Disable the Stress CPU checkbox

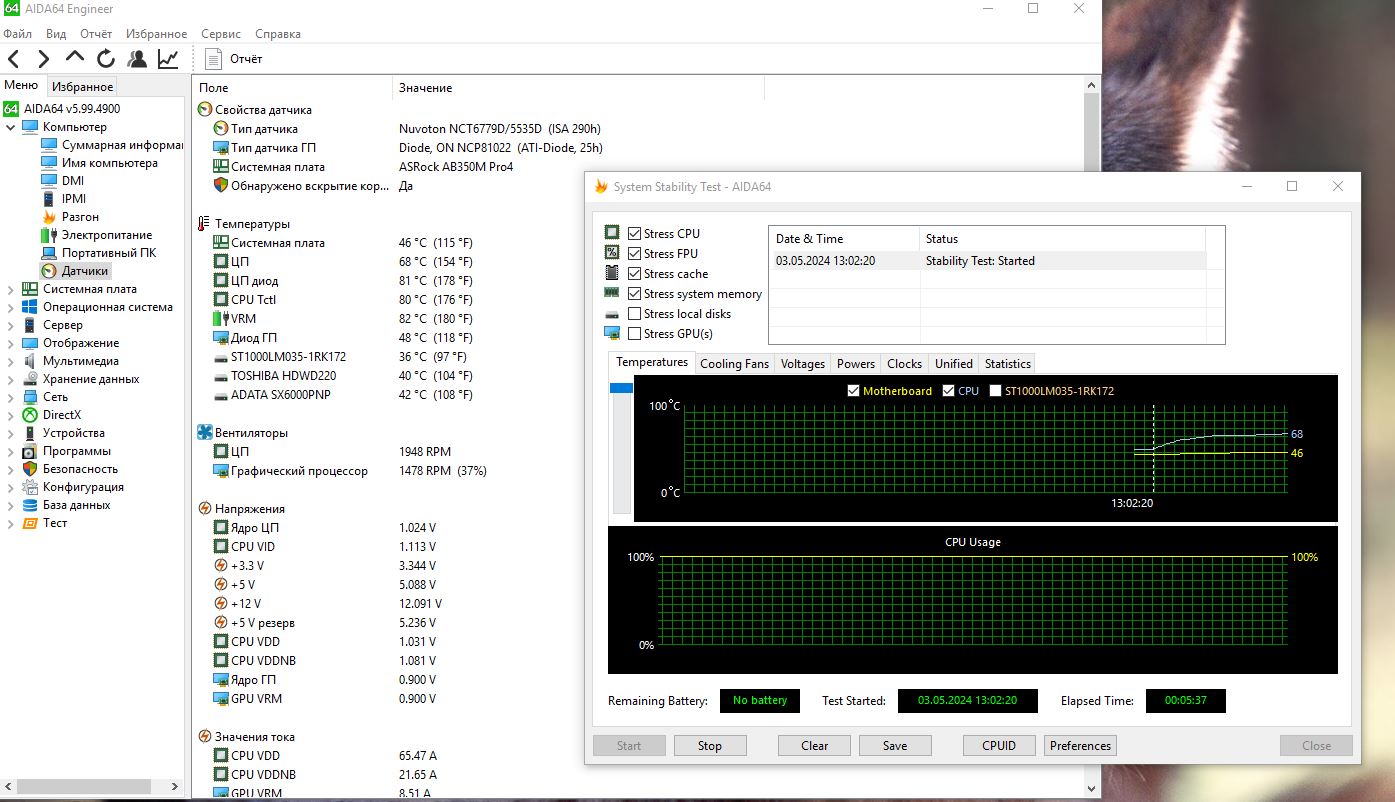point(634,234)
